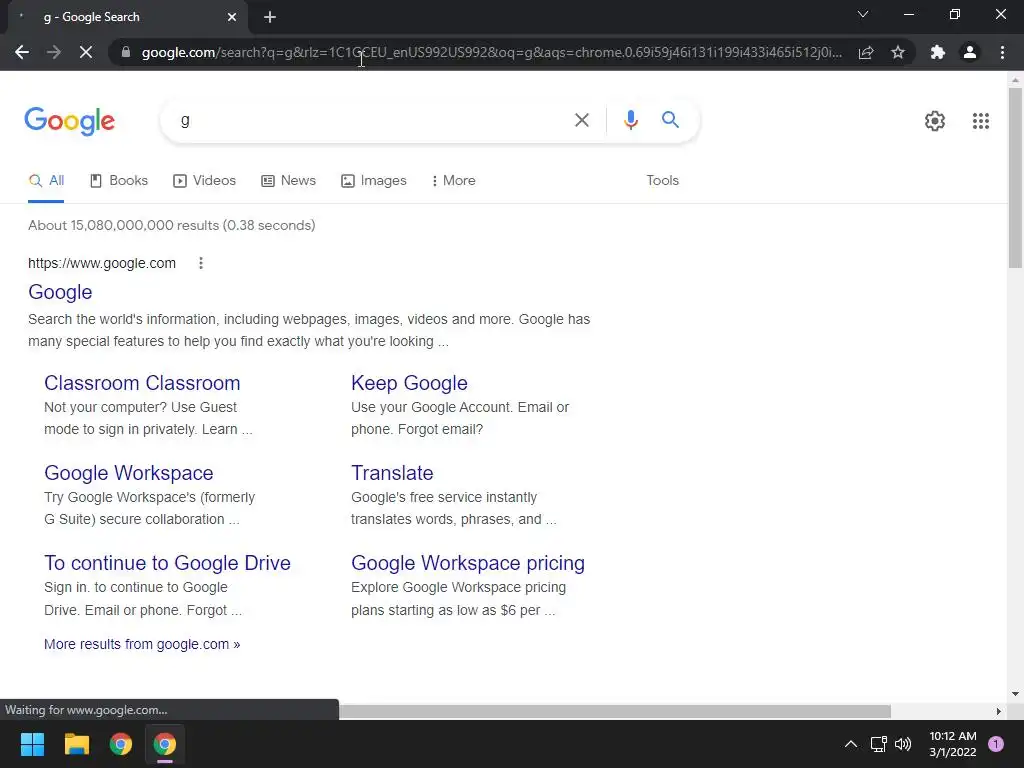
Task: Go back using the browser back arrow
Action: click(x=22, y=52)
